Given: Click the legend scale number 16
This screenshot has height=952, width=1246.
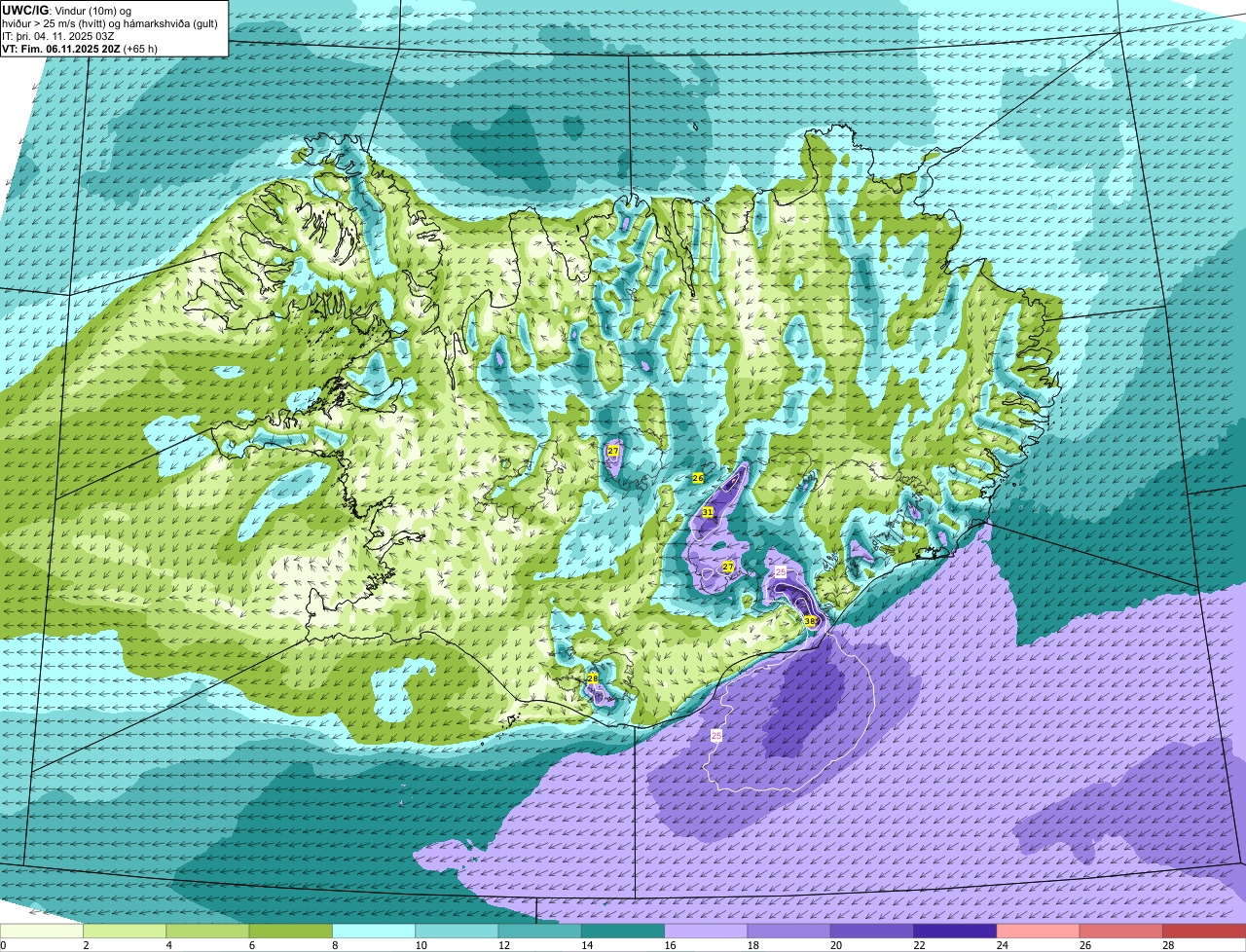Looking at the screenshot, I should [x=669, y=945].
